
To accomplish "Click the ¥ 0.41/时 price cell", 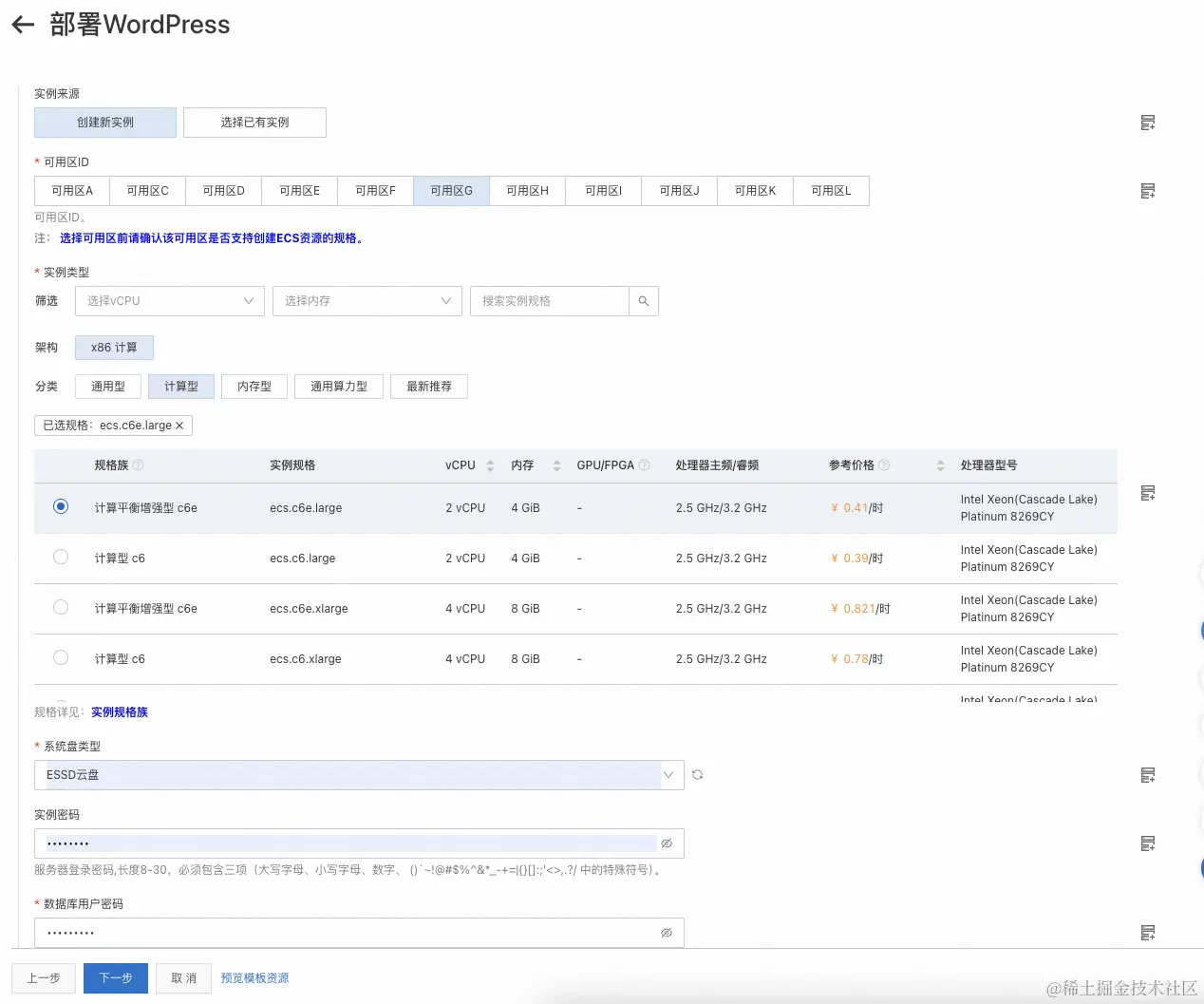I will (856, 508).
